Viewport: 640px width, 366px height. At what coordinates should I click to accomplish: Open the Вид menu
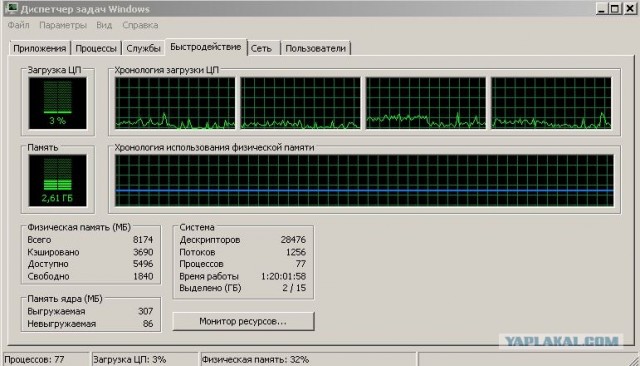(104, 25)
